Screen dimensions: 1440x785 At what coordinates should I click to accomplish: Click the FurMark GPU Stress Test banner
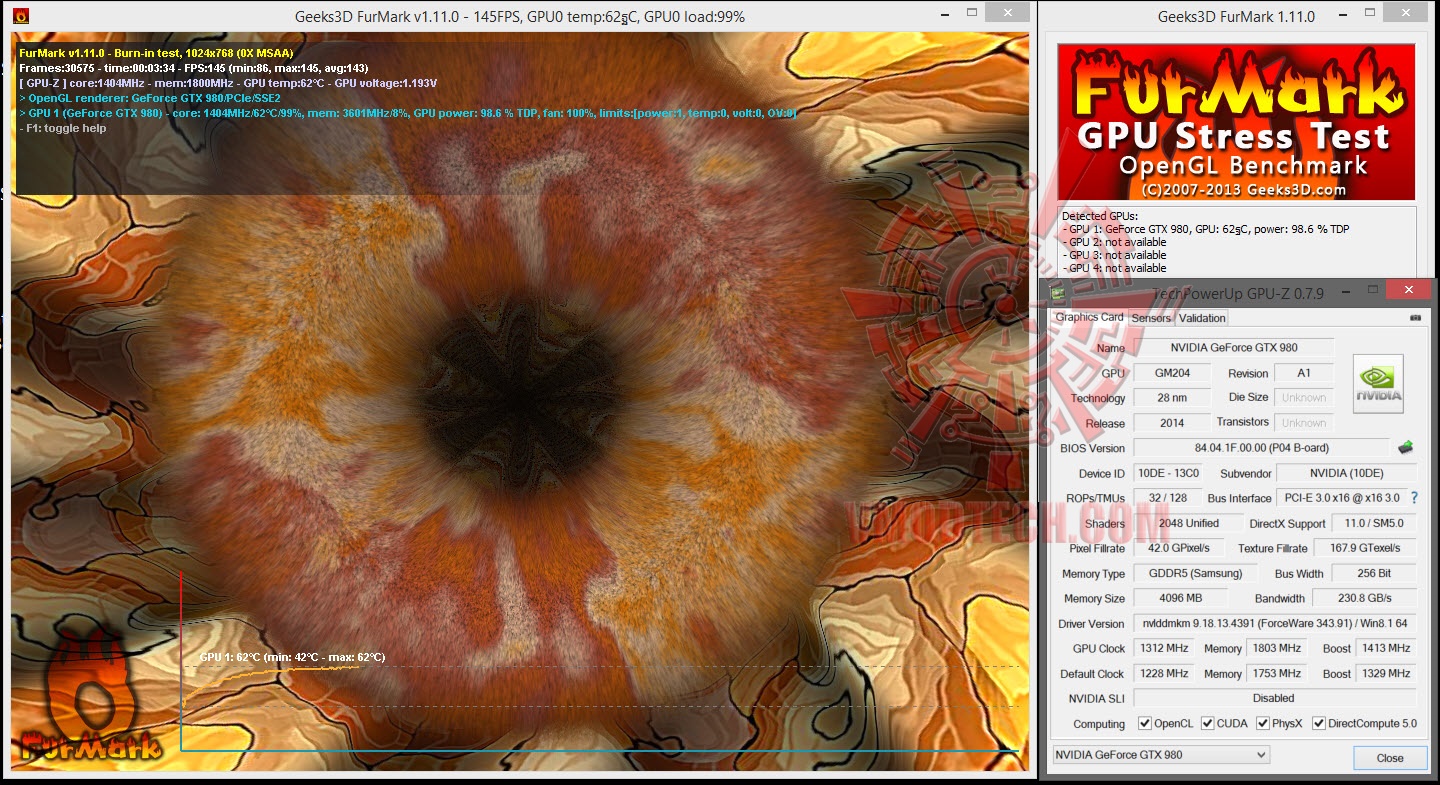click(1237, 122)
